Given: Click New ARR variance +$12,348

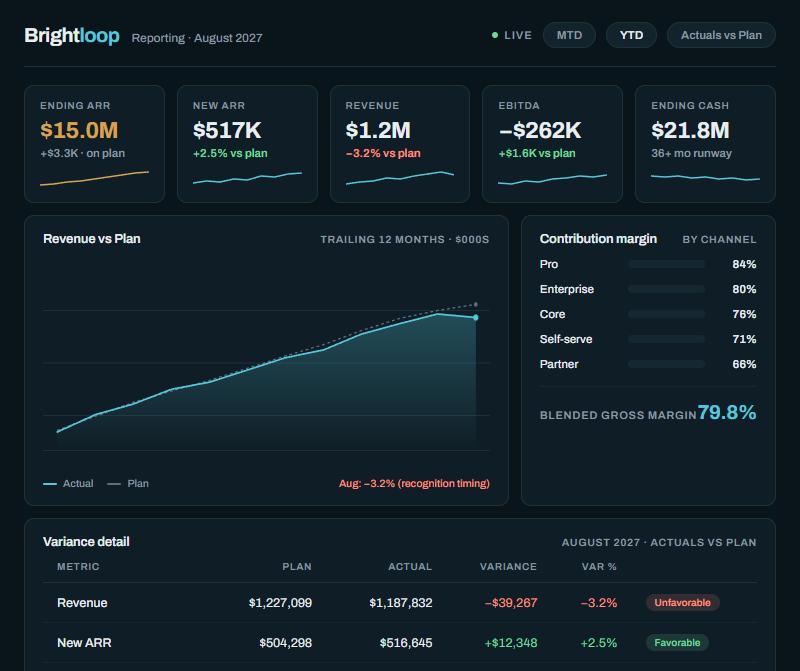Looking at the screenshot, I should point(511,642).
